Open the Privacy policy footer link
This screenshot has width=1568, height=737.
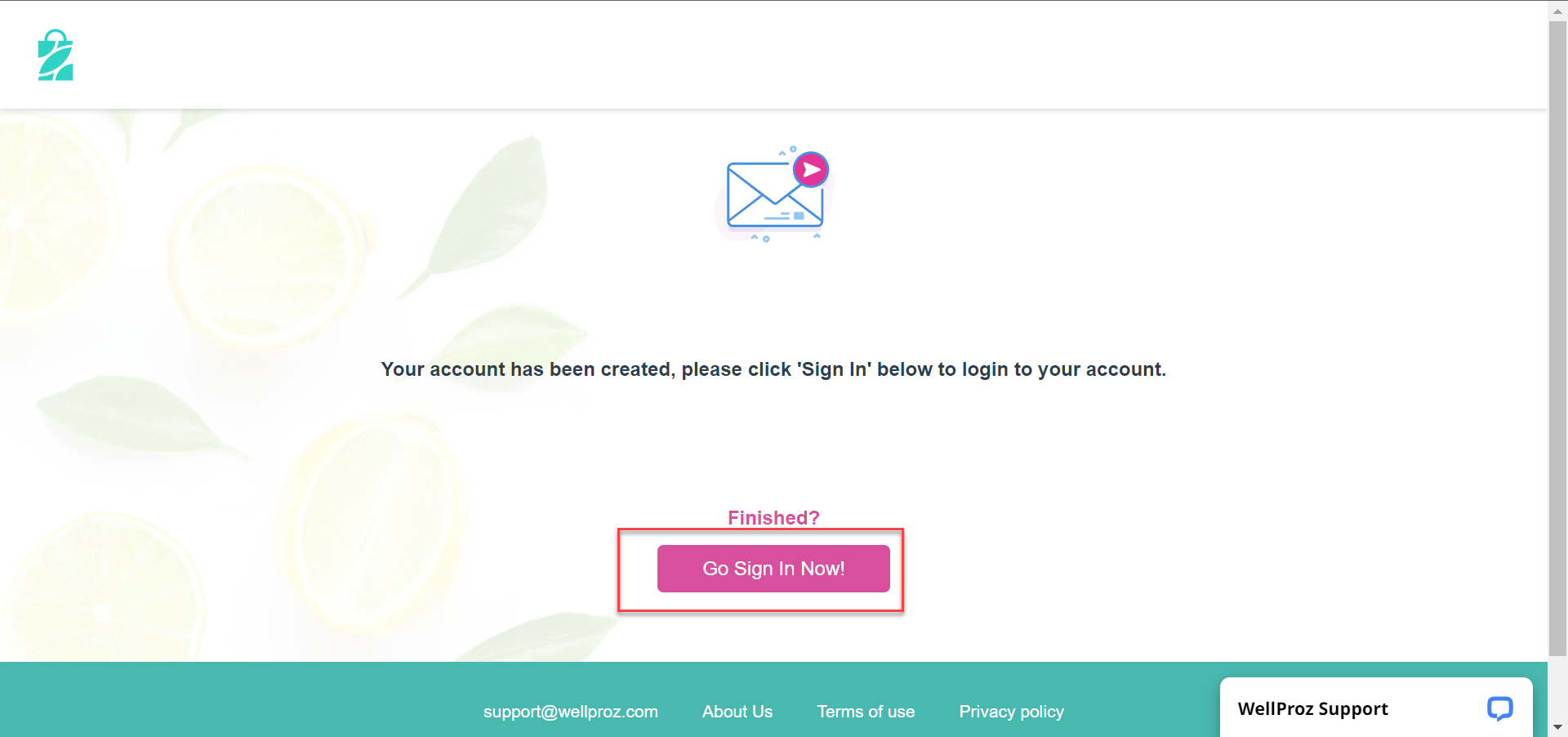click(1011, 712)
